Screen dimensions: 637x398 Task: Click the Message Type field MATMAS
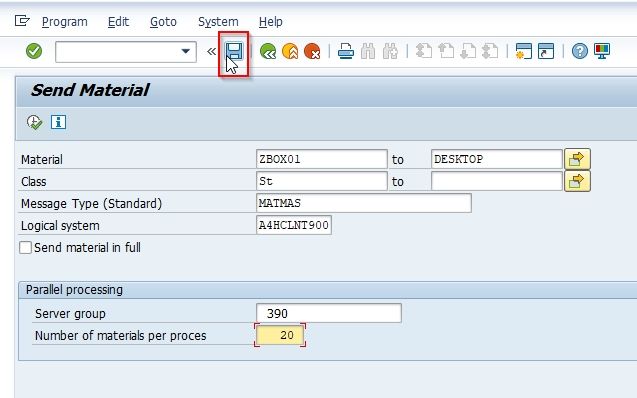pyautogui.click(x=364, y=203)
